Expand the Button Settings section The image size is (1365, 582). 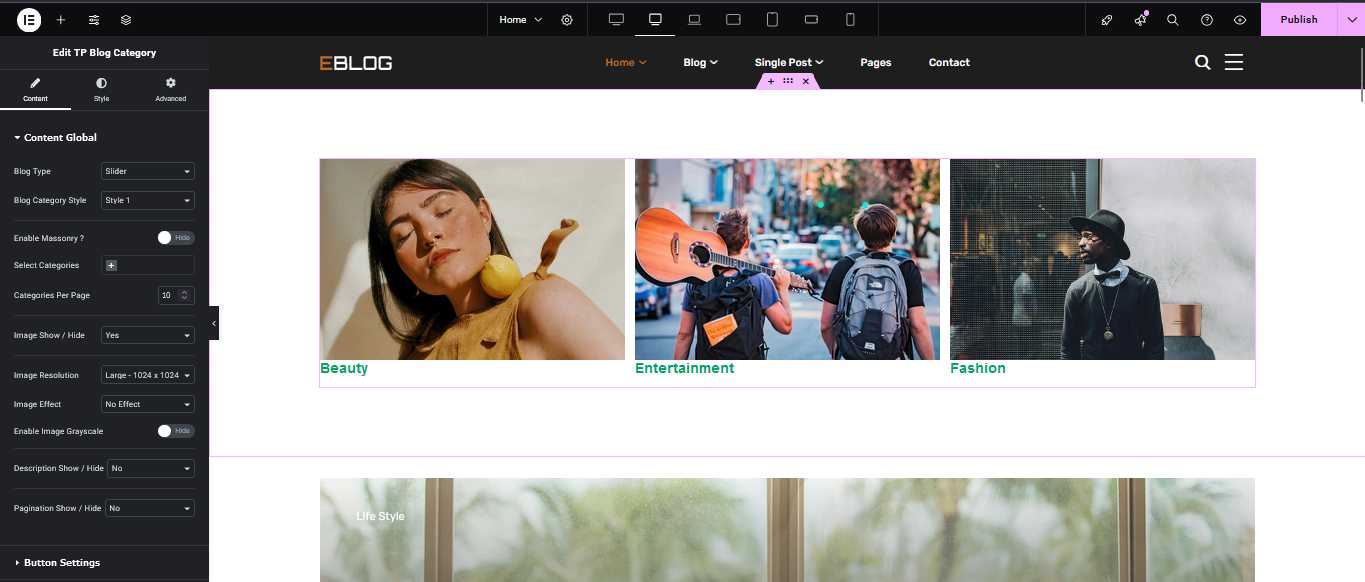click(62, 563)
